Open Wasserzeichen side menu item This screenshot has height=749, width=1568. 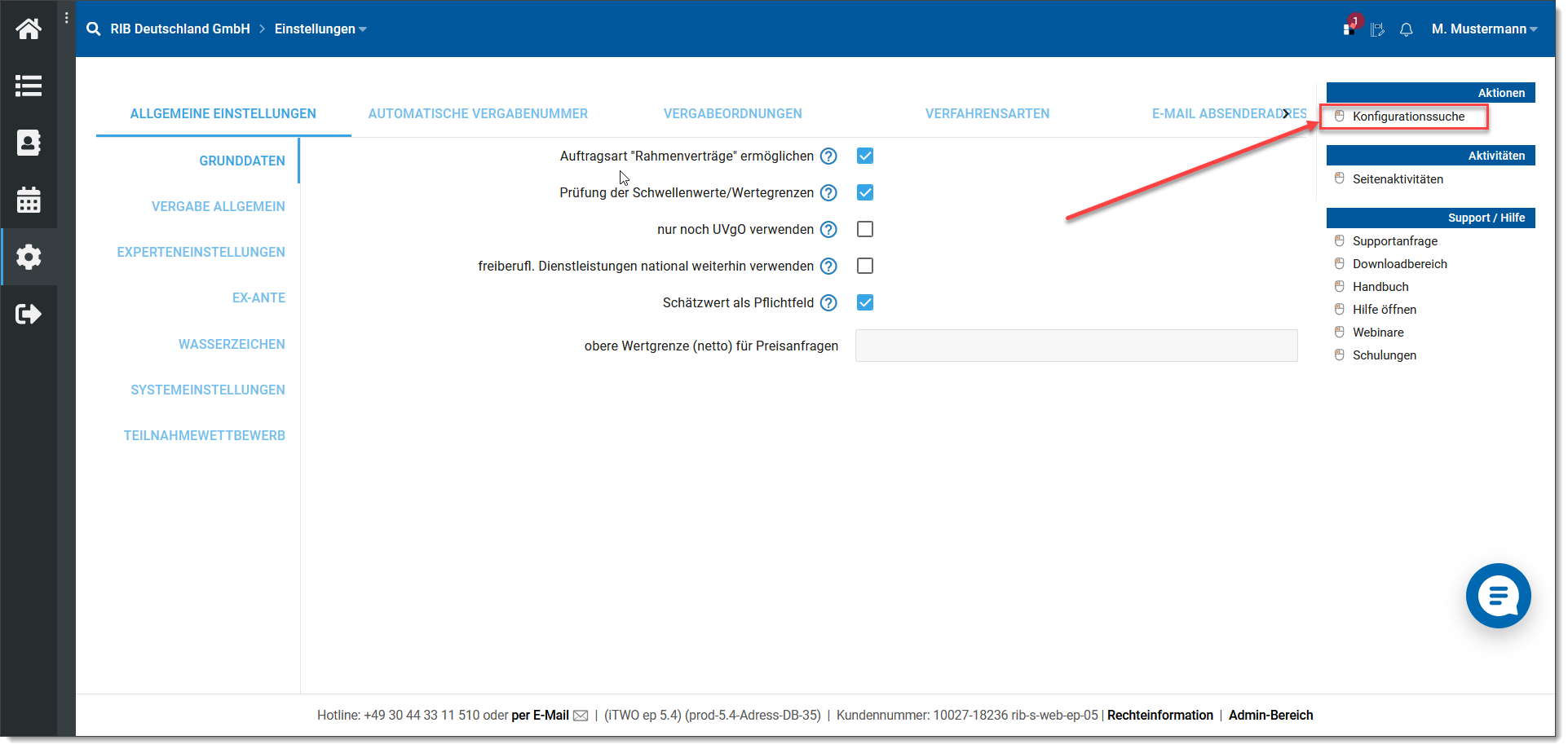(x=232, y=344)
